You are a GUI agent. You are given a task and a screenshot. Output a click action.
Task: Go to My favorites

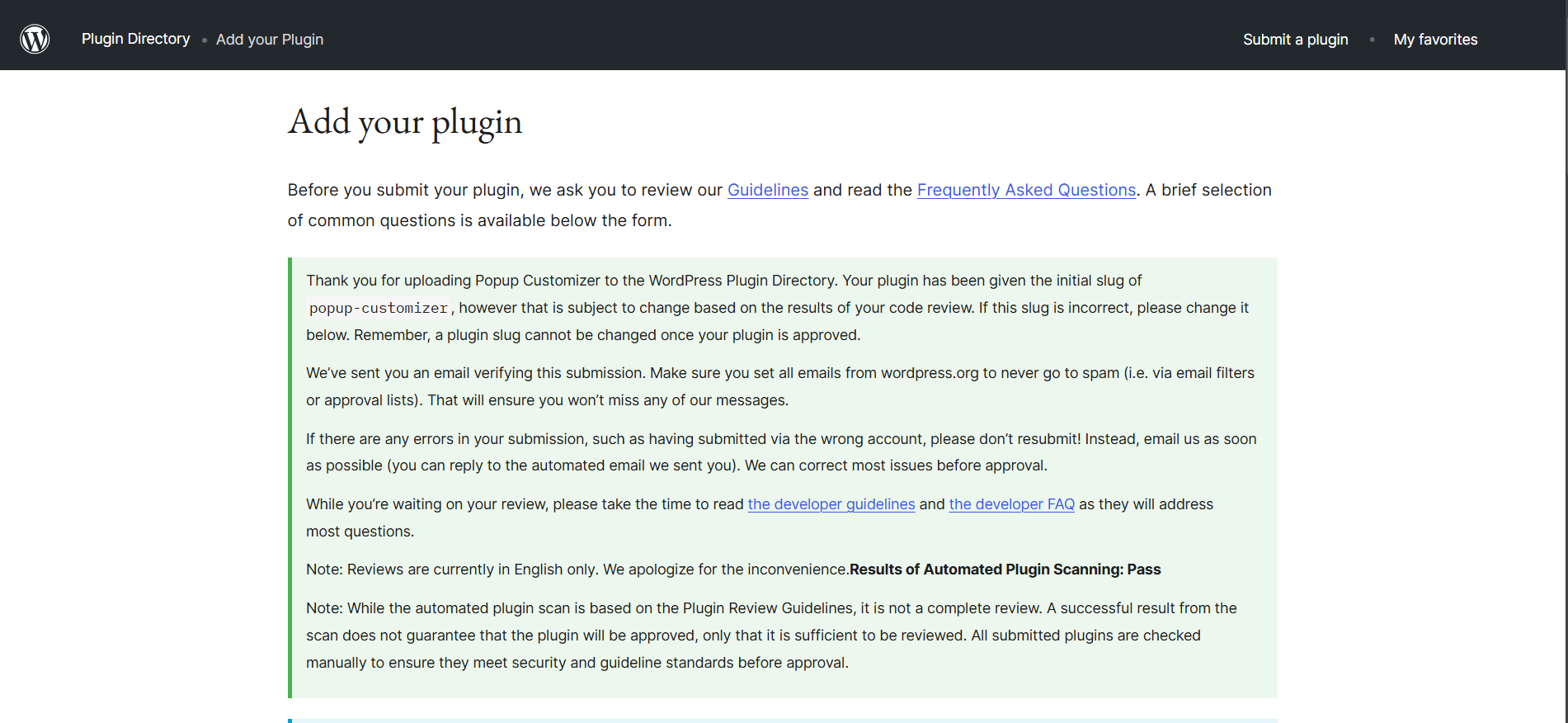(1435, 40)
